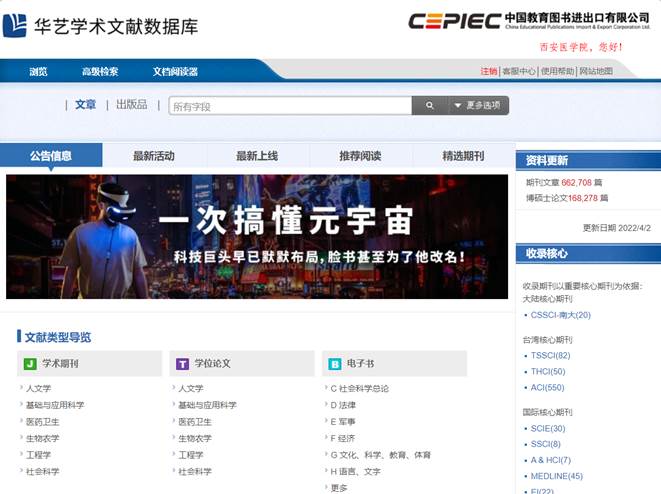Screen dimensions: 661x494
Task: Open 人文学 under 学位论文
Action: pos(191,388)
